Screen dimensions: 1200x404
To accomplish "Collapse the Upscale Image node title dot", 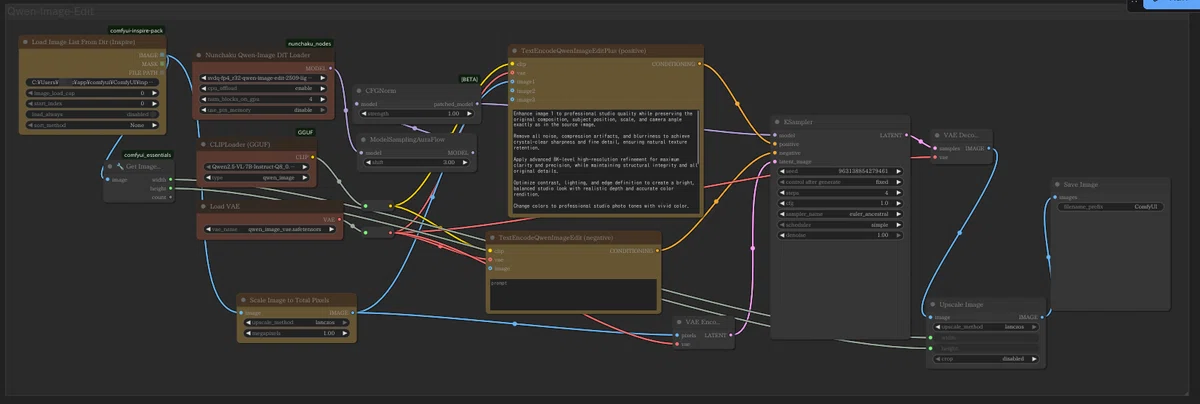I will [933, 303].
